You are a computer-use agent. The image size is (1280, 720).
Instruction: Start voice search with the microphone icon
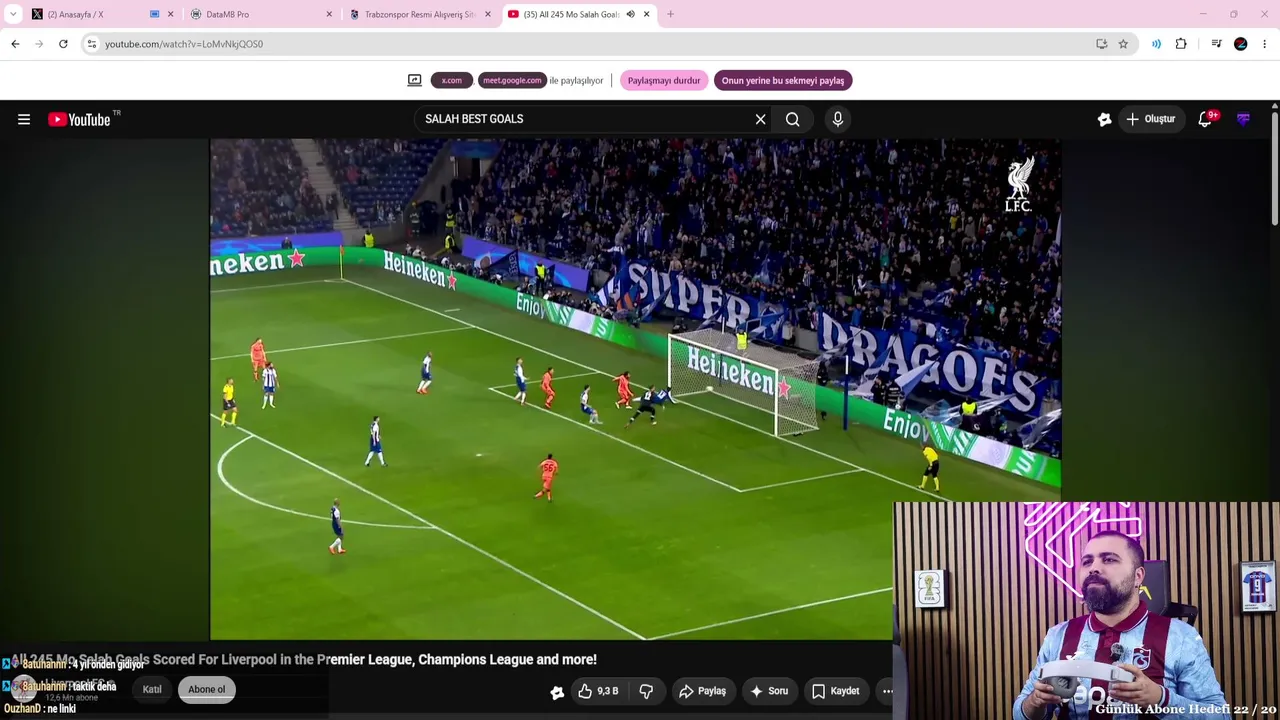coord(838,119)
